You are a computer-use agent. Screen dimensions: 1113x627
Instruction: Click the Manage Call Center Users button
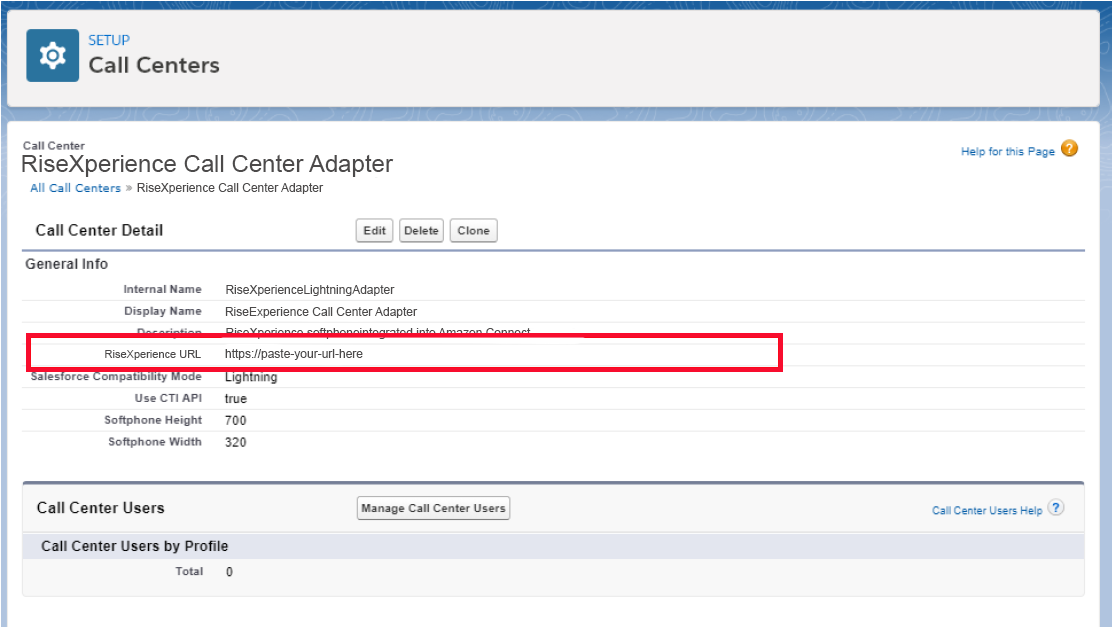pos(433,508)
